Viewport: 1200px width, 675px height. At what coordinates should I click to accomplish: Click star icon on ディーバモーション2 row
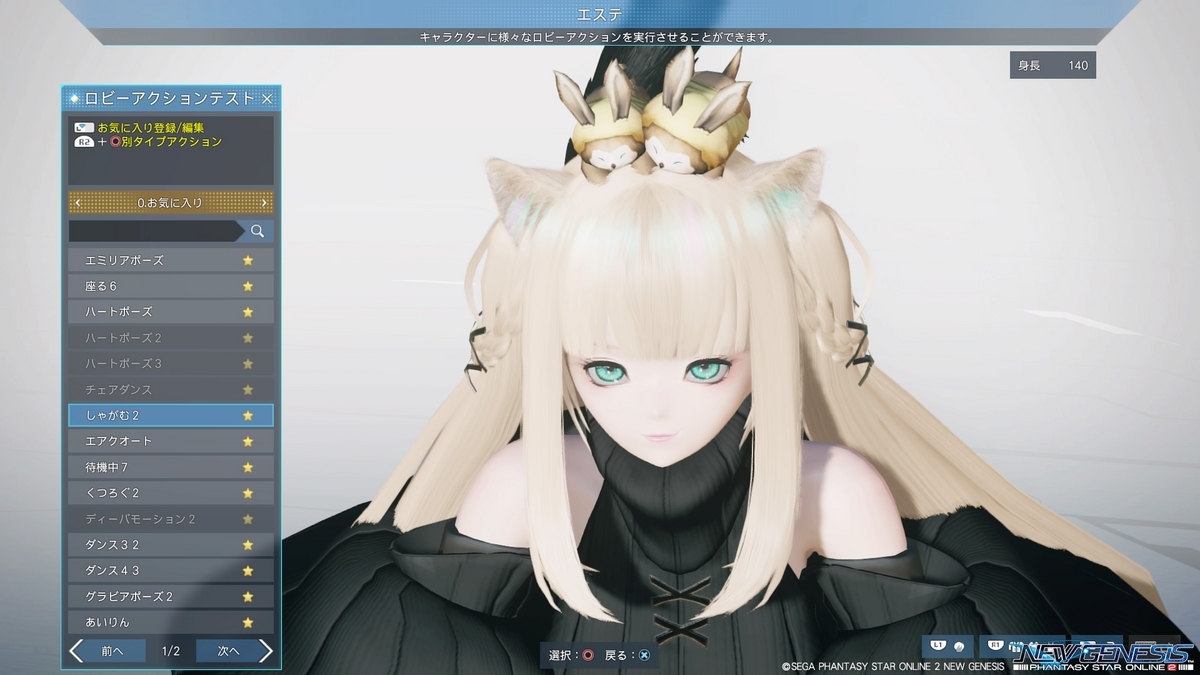(248, 519)
